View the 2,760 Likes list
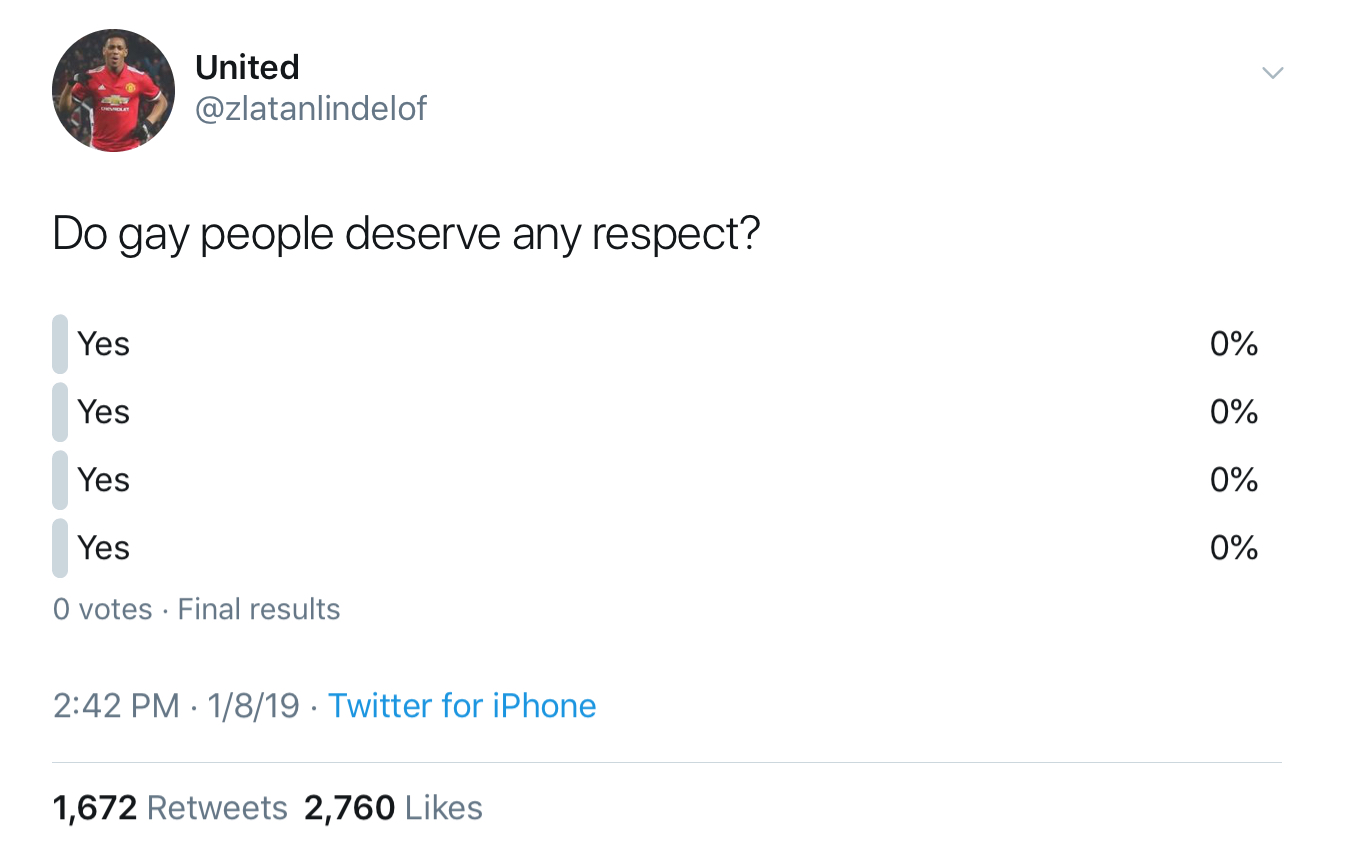1345x849 pixels. pyautogui.click(x=393, y=808)
